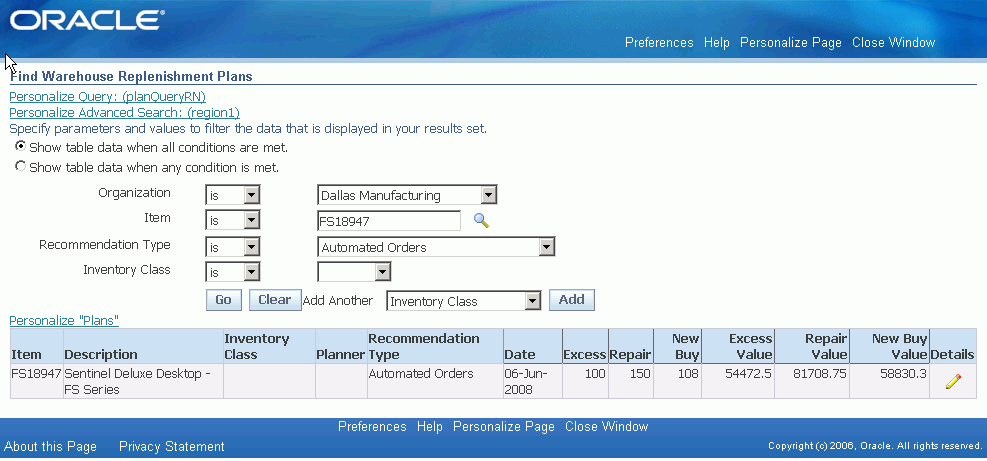Screen dimensions: 987x461
Task: Click the Go button
Action: click(223, 300)
